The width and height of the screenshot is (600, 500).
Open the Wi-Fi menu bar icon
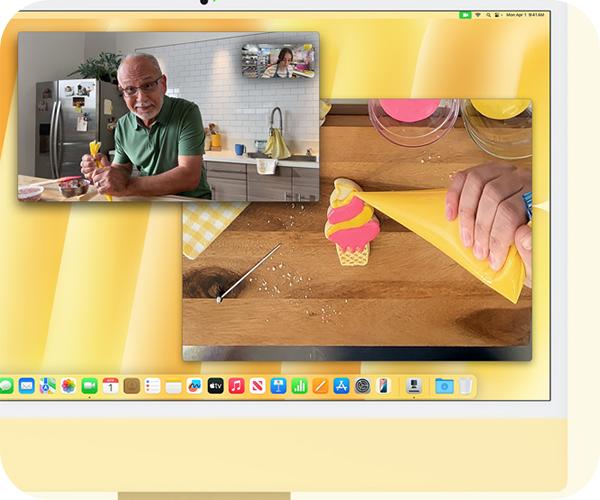coord(478,15)
